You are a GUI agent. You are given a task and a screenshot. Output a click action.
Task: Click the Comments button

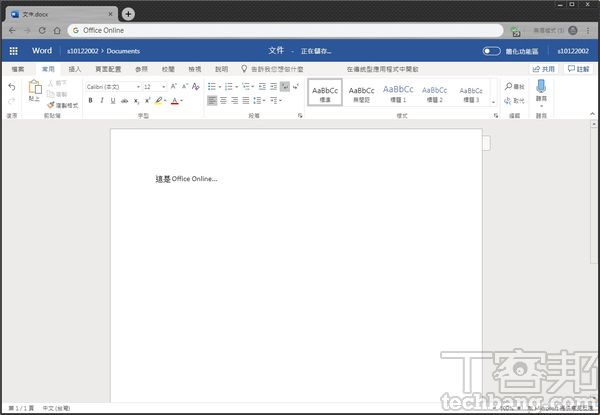(578, 69)
